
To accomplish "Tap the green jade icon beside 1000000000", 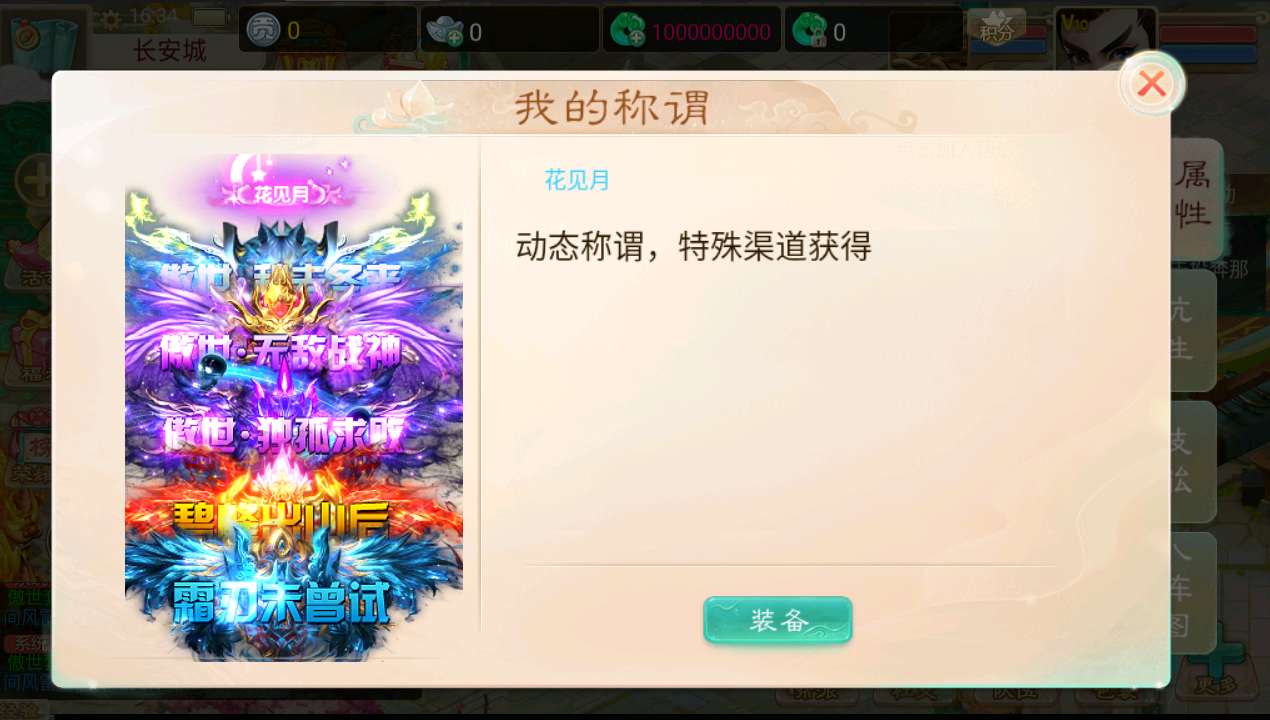I will pos(627,31).
